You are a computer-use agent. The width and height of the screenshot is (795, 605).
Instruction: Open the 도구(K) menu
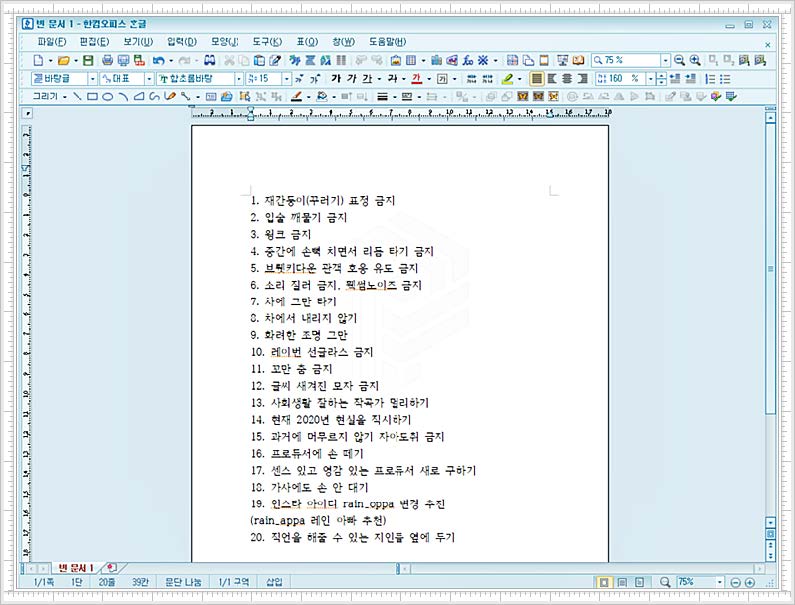(267, 42)
